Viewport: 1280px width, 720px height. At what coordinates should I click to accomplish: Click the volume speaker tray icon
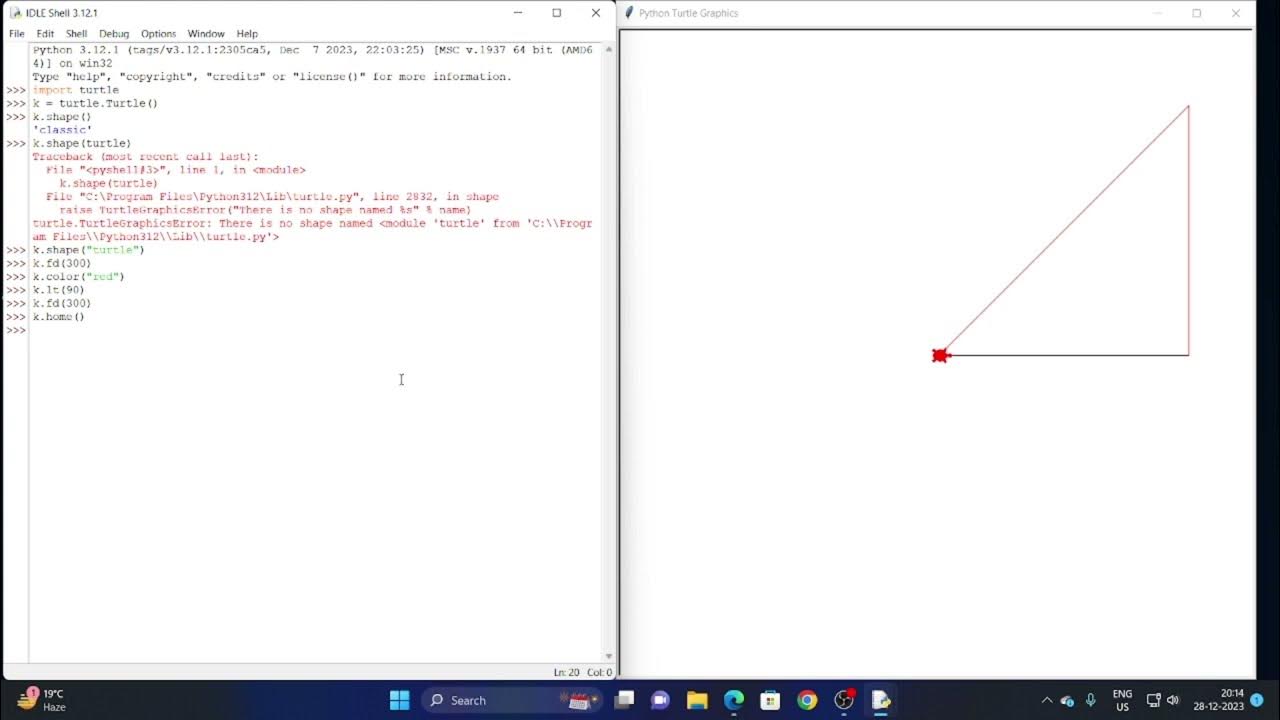(1172, 700)
